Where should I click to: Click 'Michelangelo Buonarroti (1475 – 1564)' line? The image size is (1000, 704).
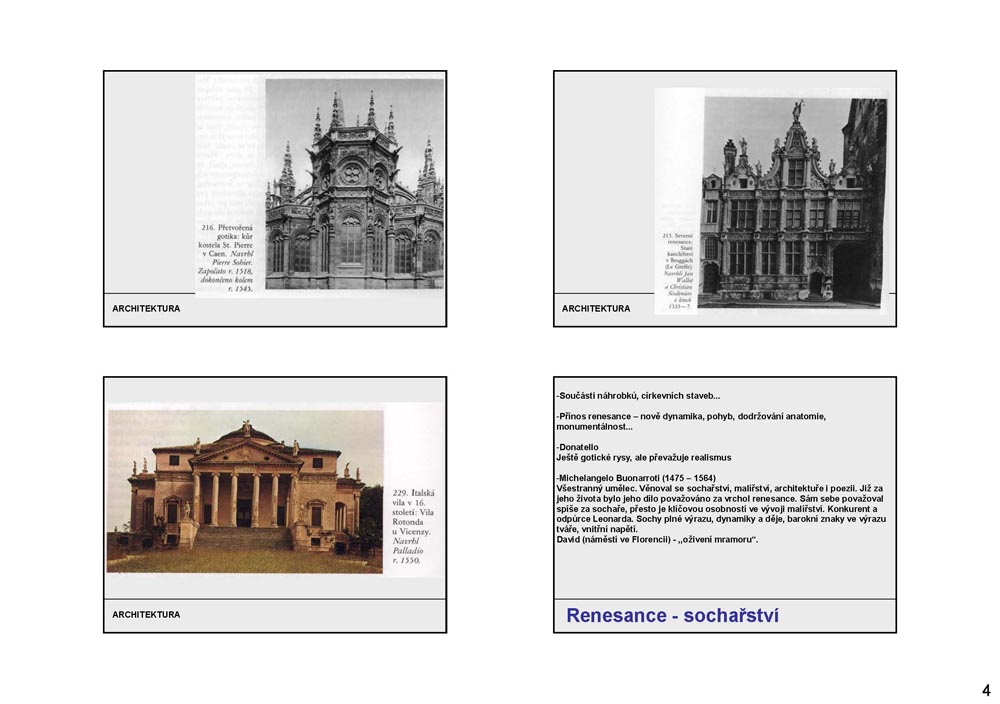point(636,478)
